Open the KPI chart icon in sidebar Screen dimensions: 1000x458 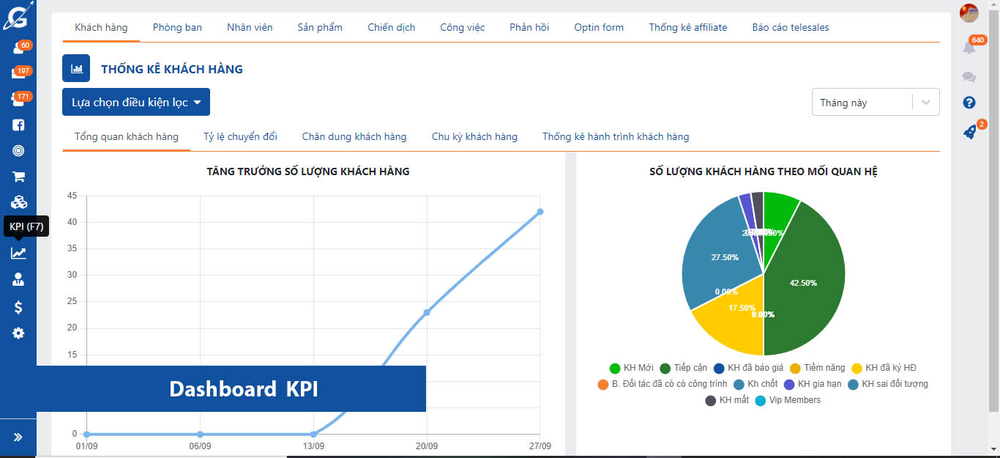click(18, 253)
